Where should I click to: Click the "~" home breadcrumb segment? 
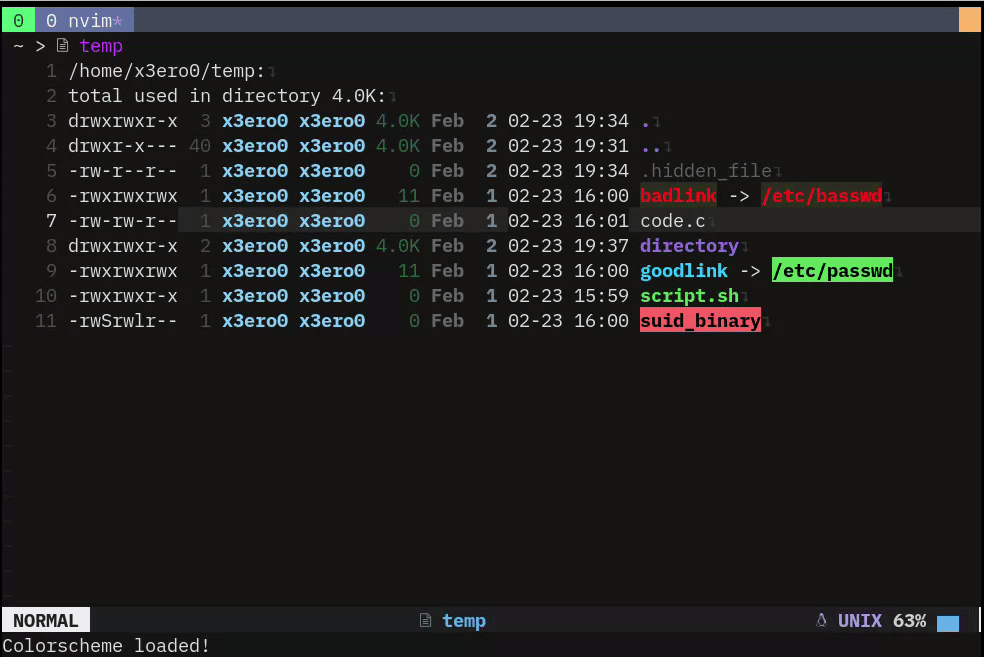(18, 46)
